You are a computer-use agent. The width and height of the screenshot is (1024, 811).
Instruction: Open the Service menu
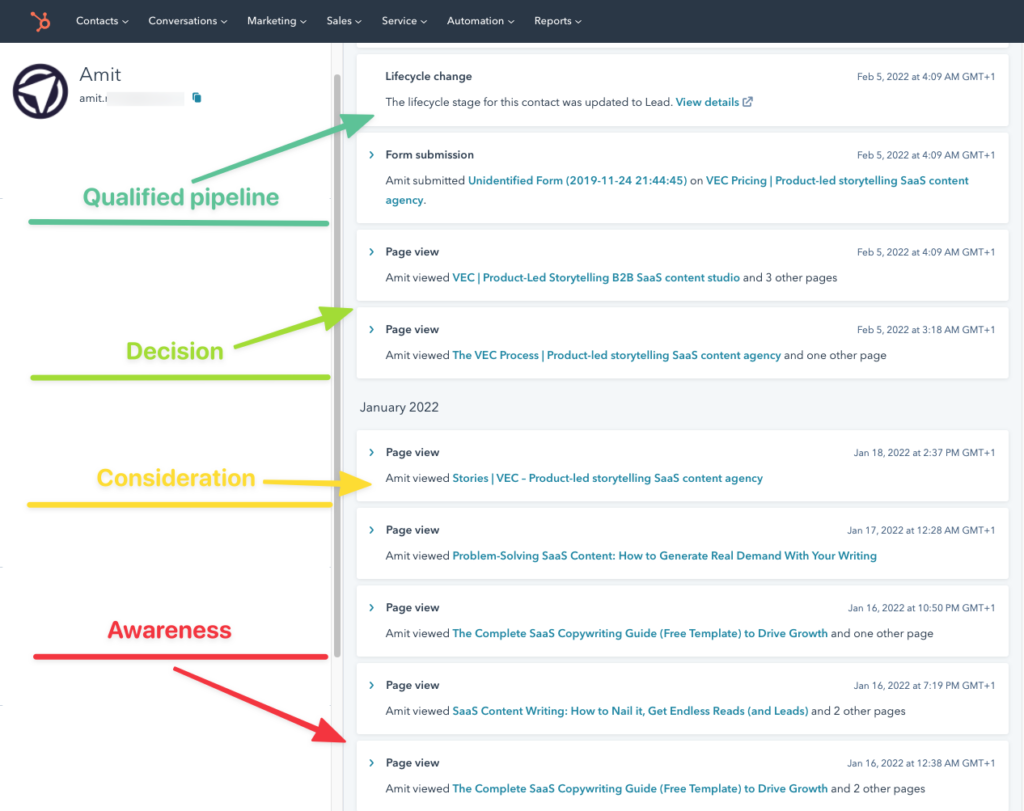[404, 21]
